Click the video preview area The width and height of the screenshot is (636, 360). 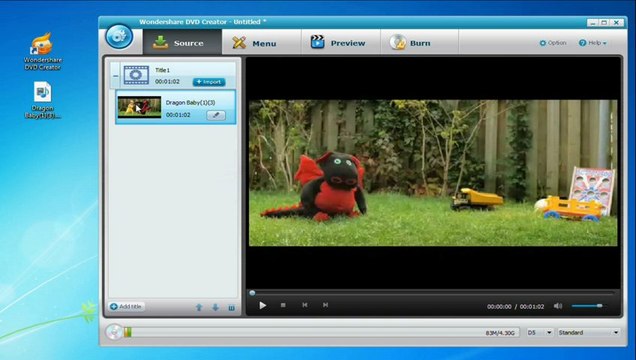[433, 173]
